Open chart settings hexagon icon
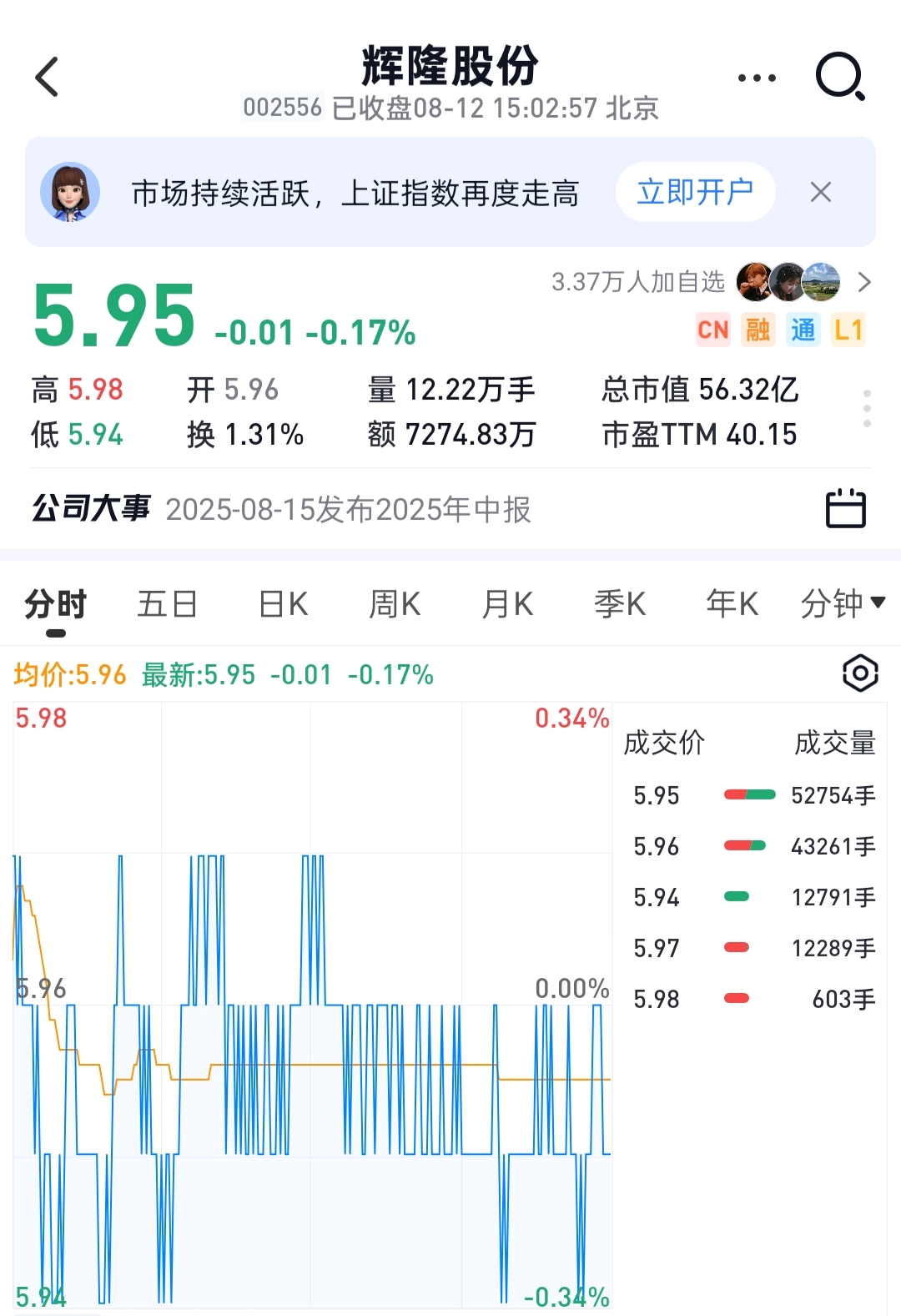Screen dimensions: 901x1316 coord(860,673)
